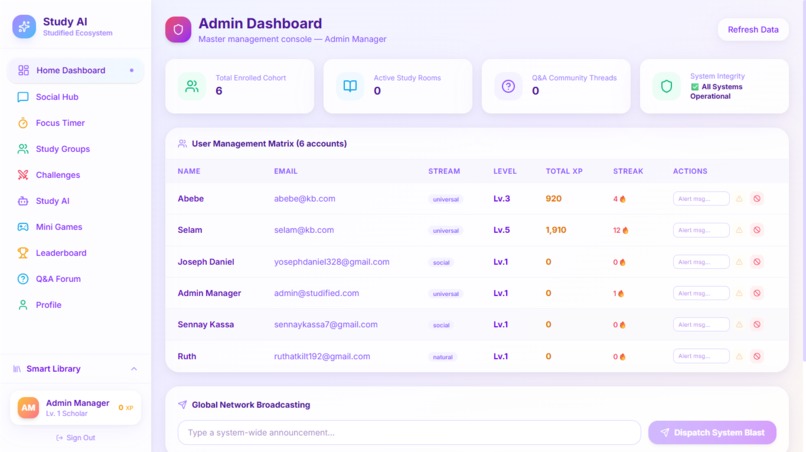Go to Focus Timer

pyautogui.click(x=75, y=123)
